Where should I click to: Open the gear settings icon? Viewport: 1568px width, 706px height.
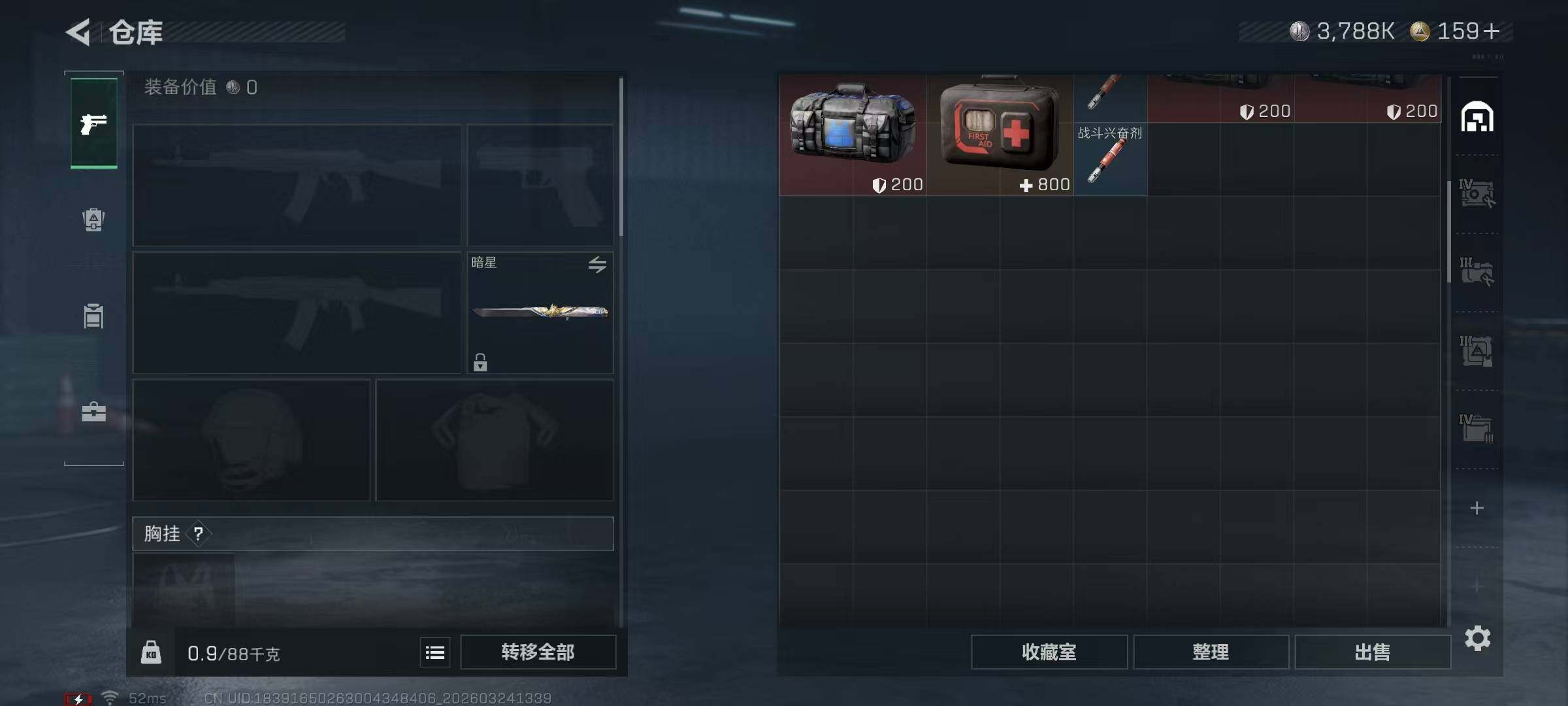point(1478,638)
